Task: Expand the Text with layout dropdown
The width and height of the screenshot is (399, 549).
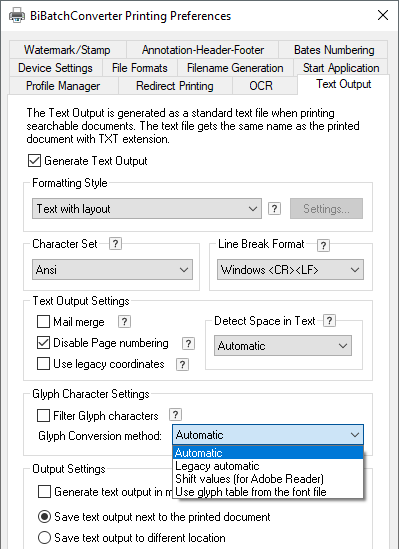Action: click(x=147, y=209)
